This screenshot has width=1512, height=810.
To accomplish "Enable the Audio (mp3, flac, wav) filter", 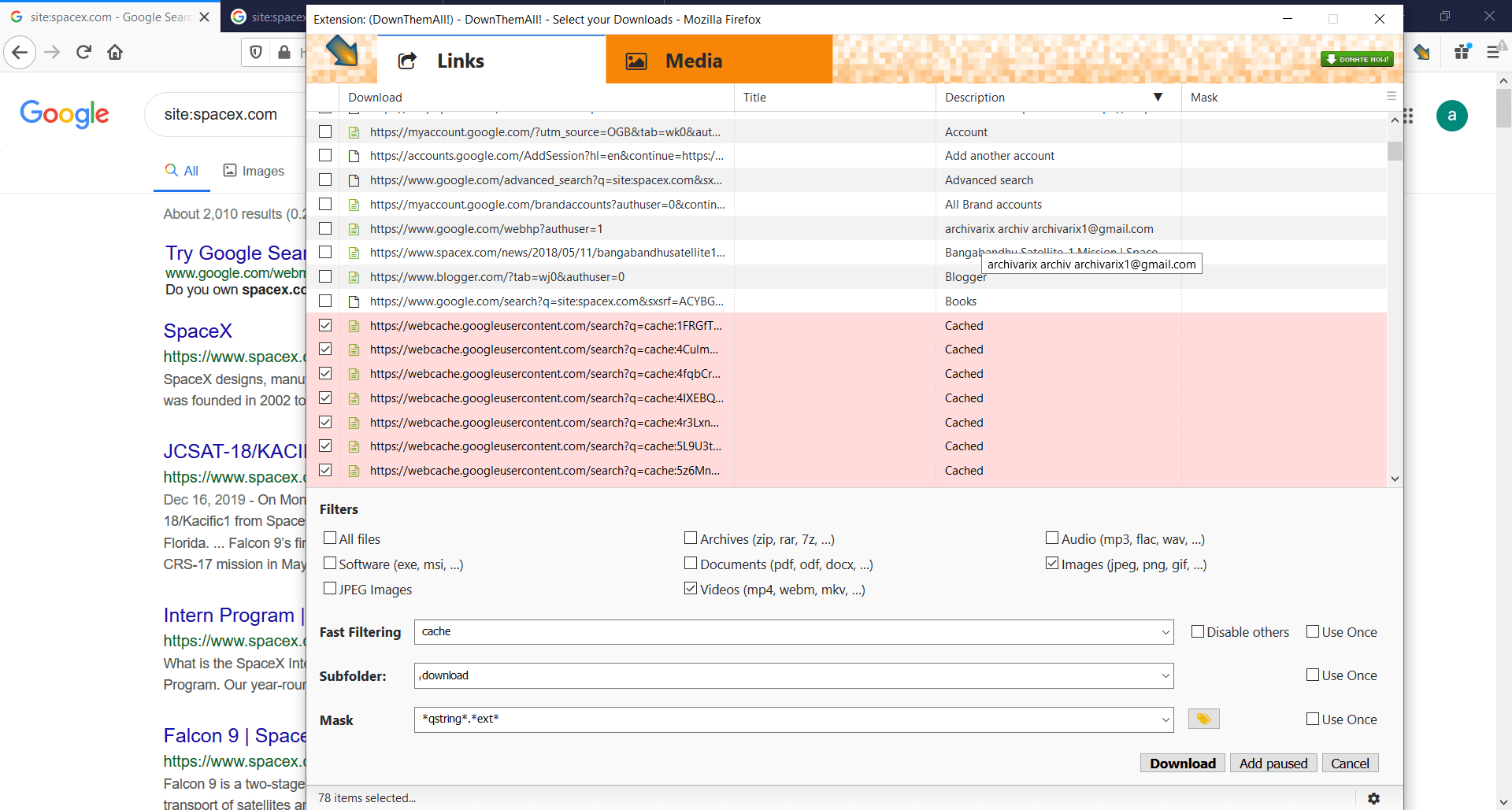I will pos(1052,538).
